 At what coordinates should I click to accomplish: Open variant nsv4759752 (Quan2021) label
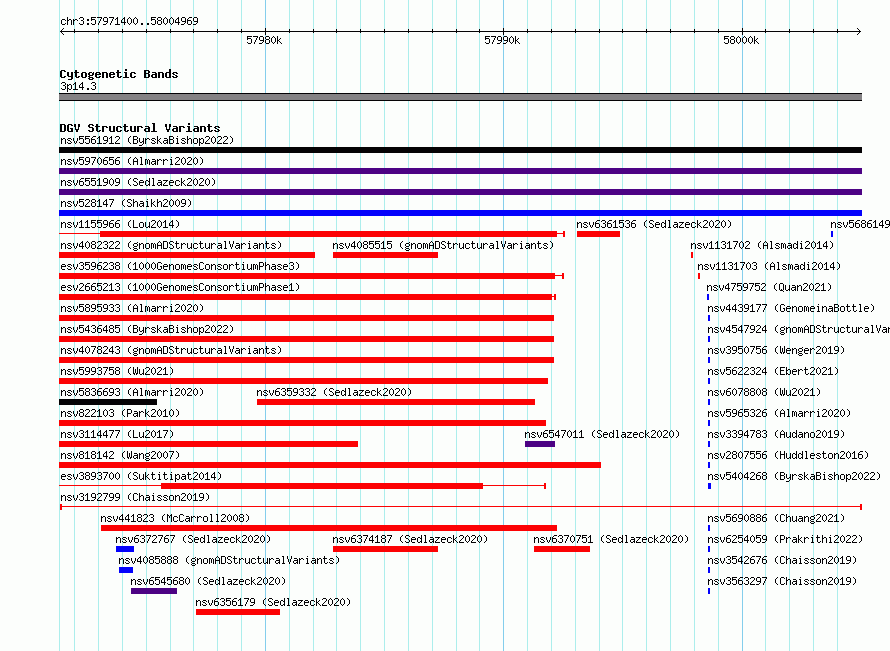click(769, 287)
